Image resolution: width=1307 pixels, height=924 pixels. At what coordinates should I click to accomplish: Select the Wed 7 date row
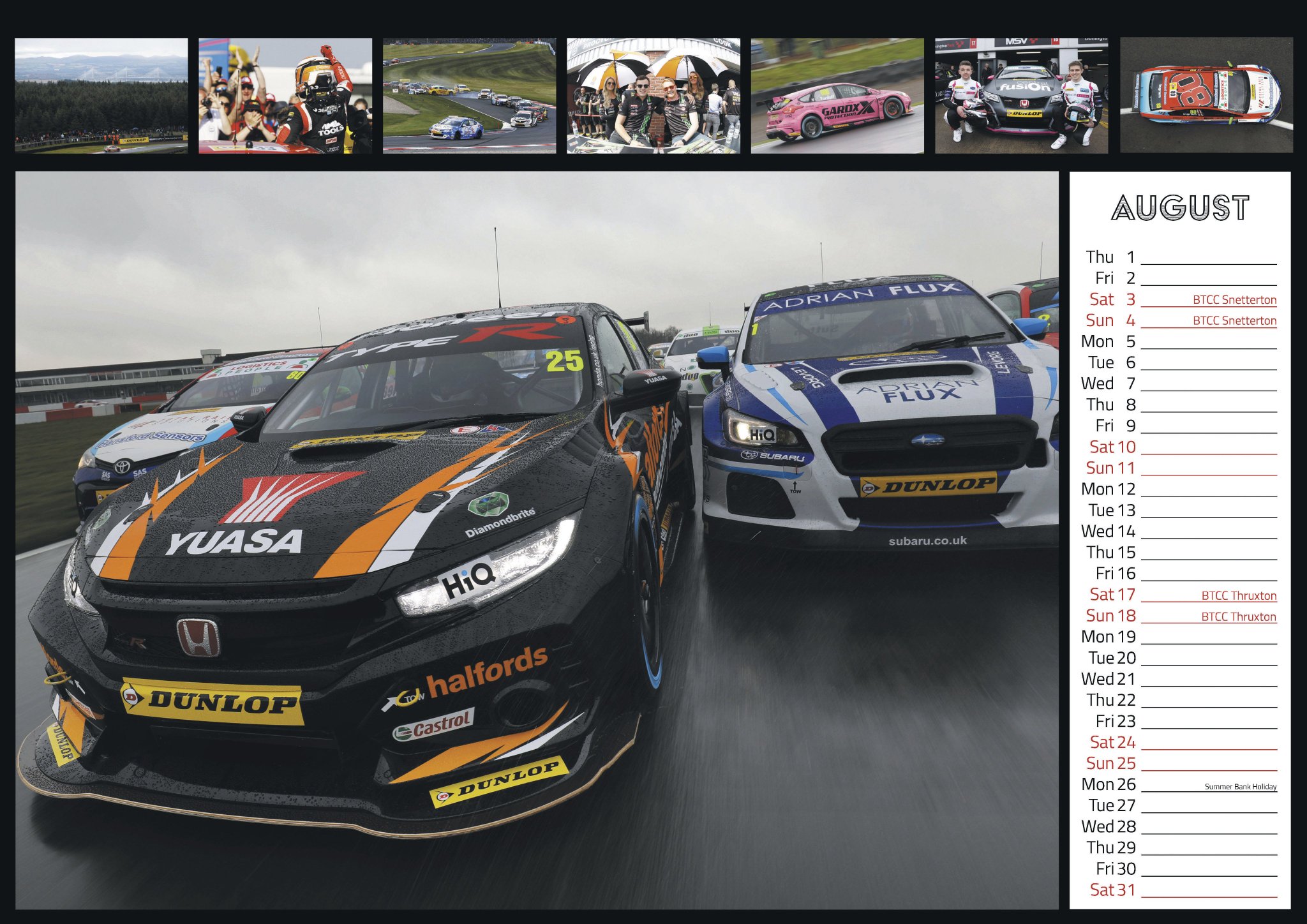coord(1179,384)
